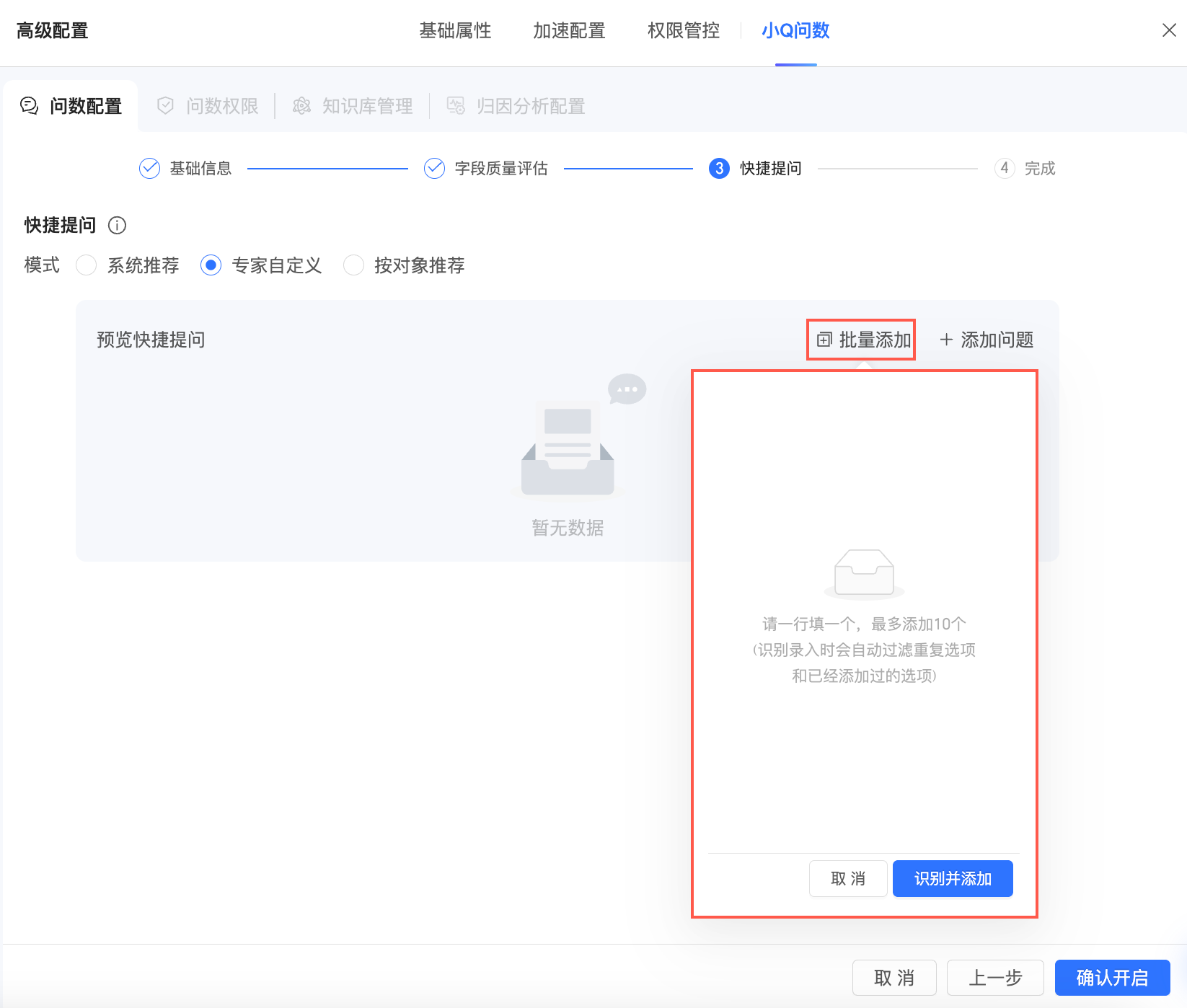Click 识别并添加 button in batch popup
This screenshot has height=1008, width=1187.
click(953, 878)
